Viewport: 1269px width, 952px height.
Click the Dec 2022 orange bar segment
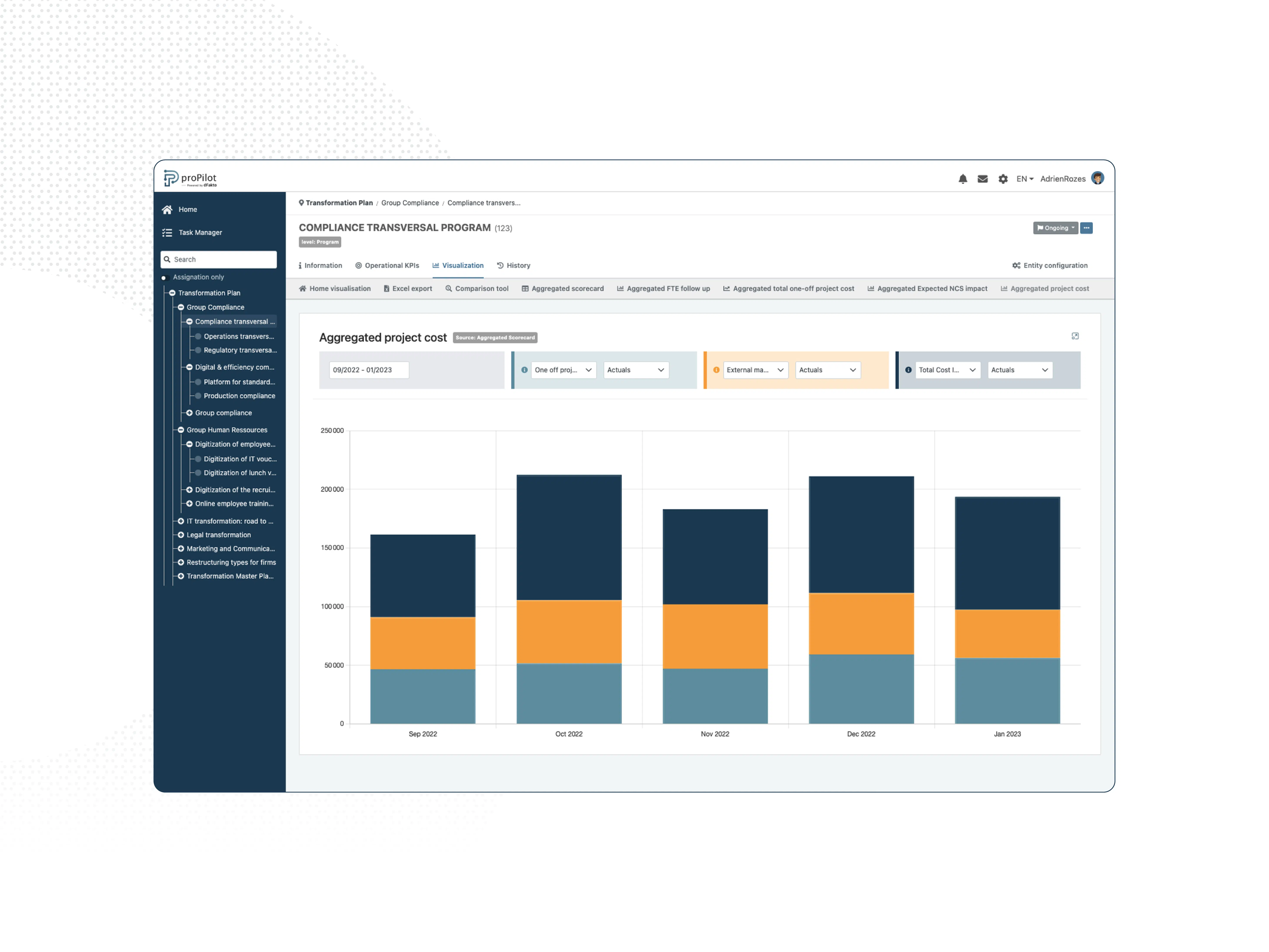tap(861, 624)
